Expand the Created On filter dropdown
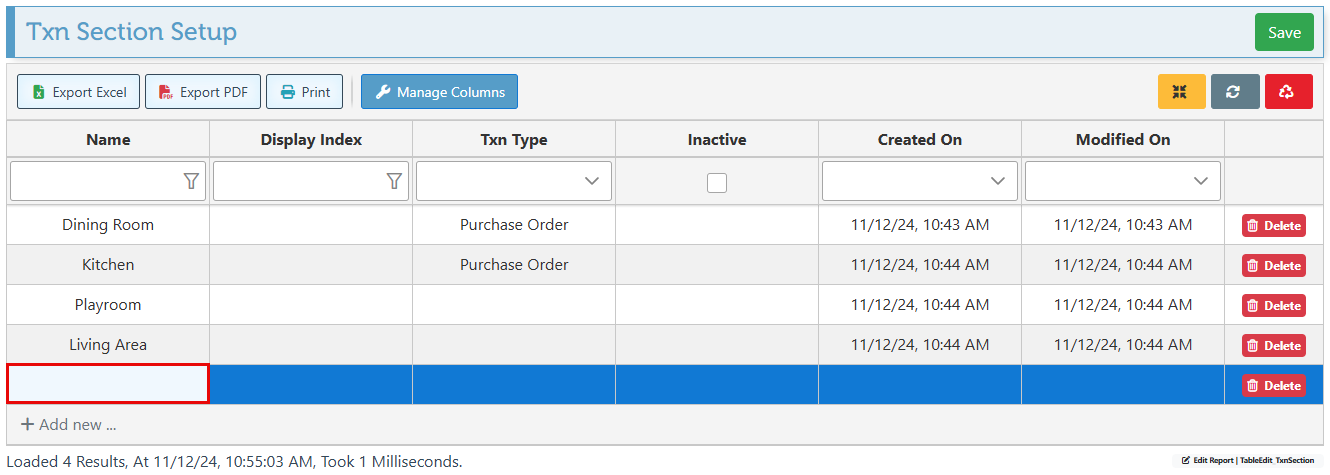The image size is (1330, 475). tap(919, 181)
